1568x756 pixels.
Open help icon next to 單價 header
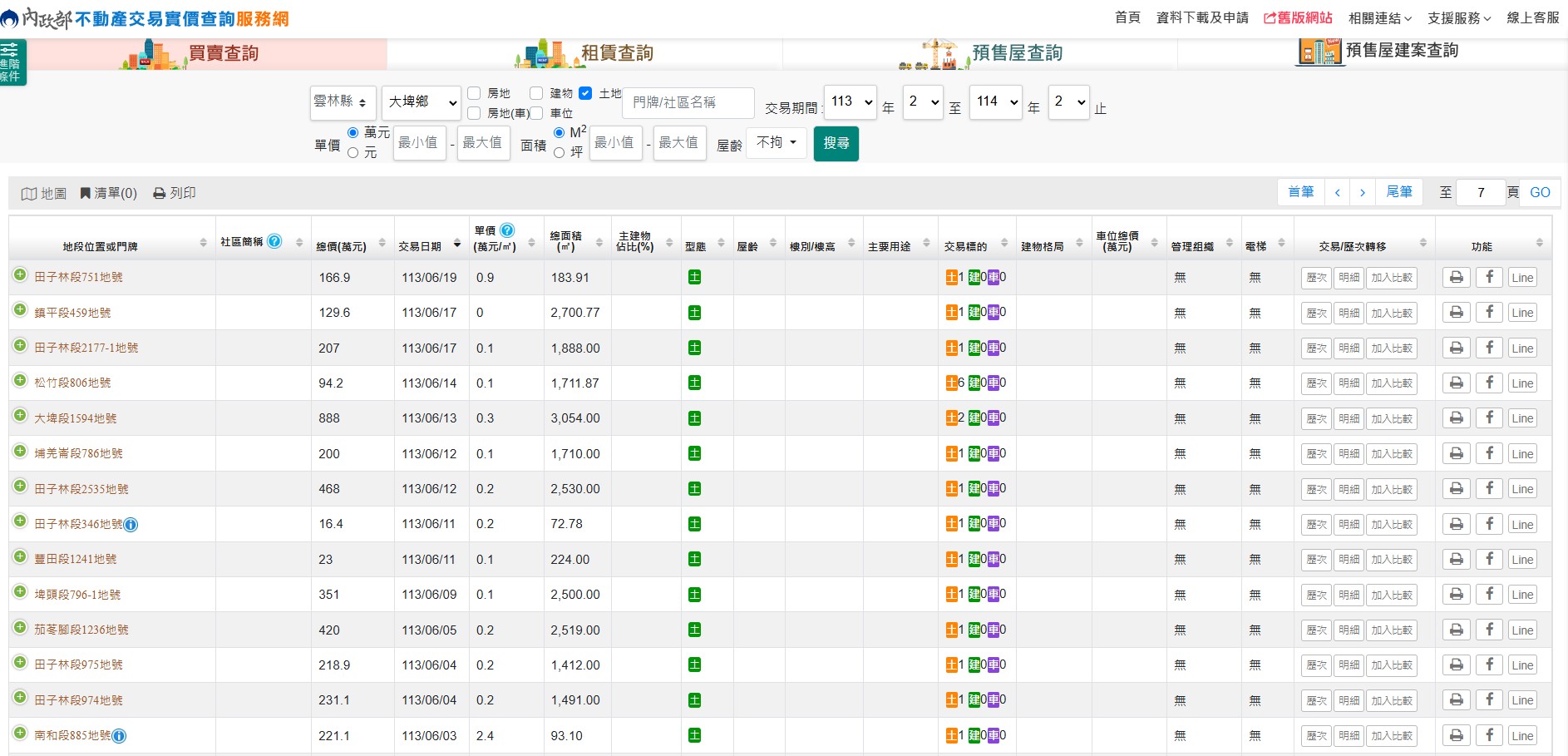coord(507,230)
